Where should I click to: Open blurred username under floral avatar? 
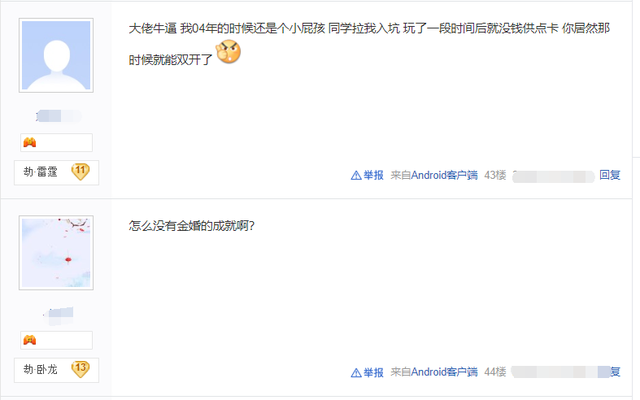click(58, 315)
